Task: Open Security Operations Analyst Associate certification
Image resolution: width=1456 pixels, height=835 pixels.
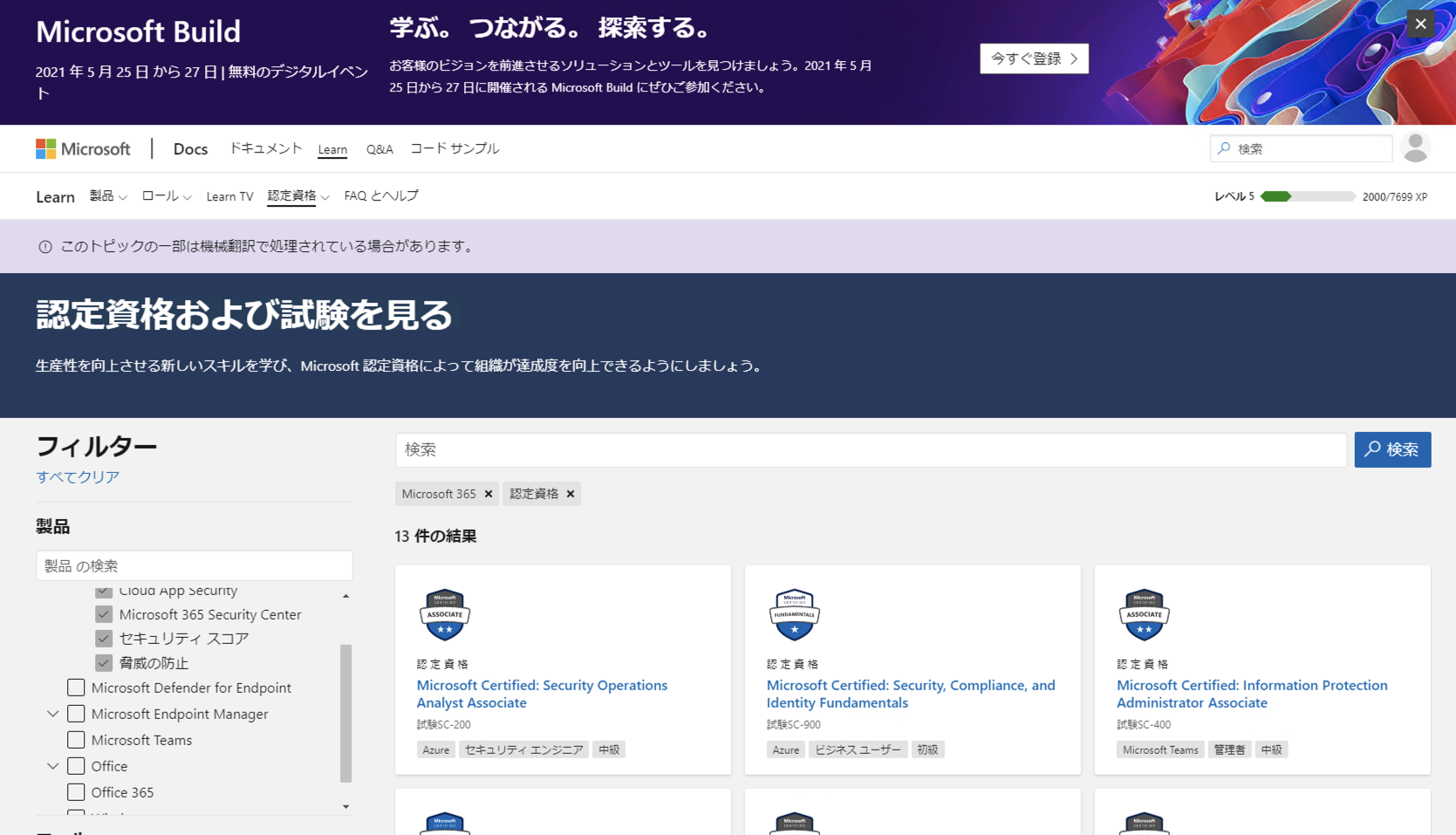Action: (x=542, y=694)
